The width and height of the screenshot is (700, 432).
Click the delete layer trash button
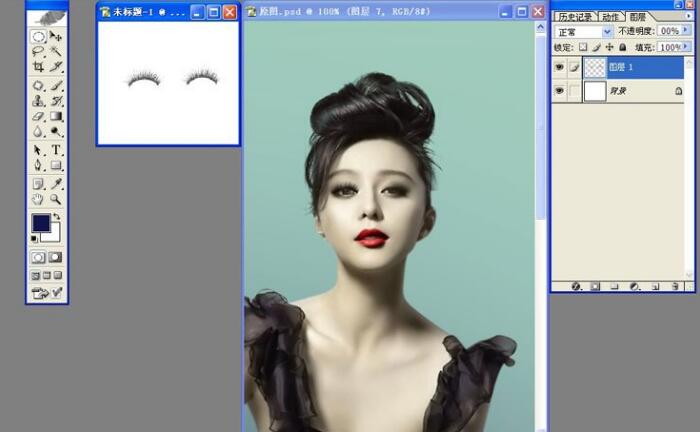(676, 286)
